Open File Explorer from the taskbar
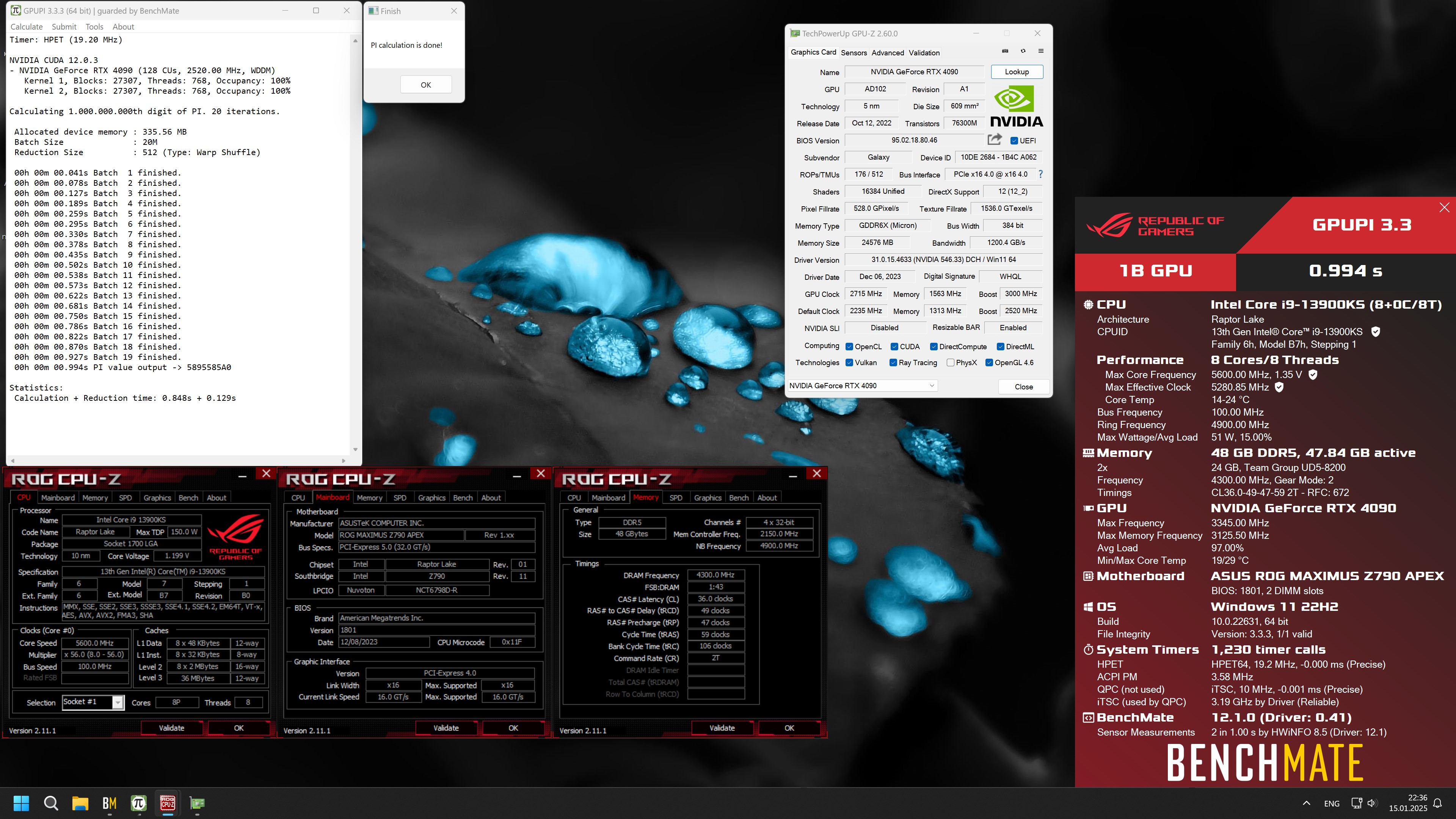 (80, 803)
